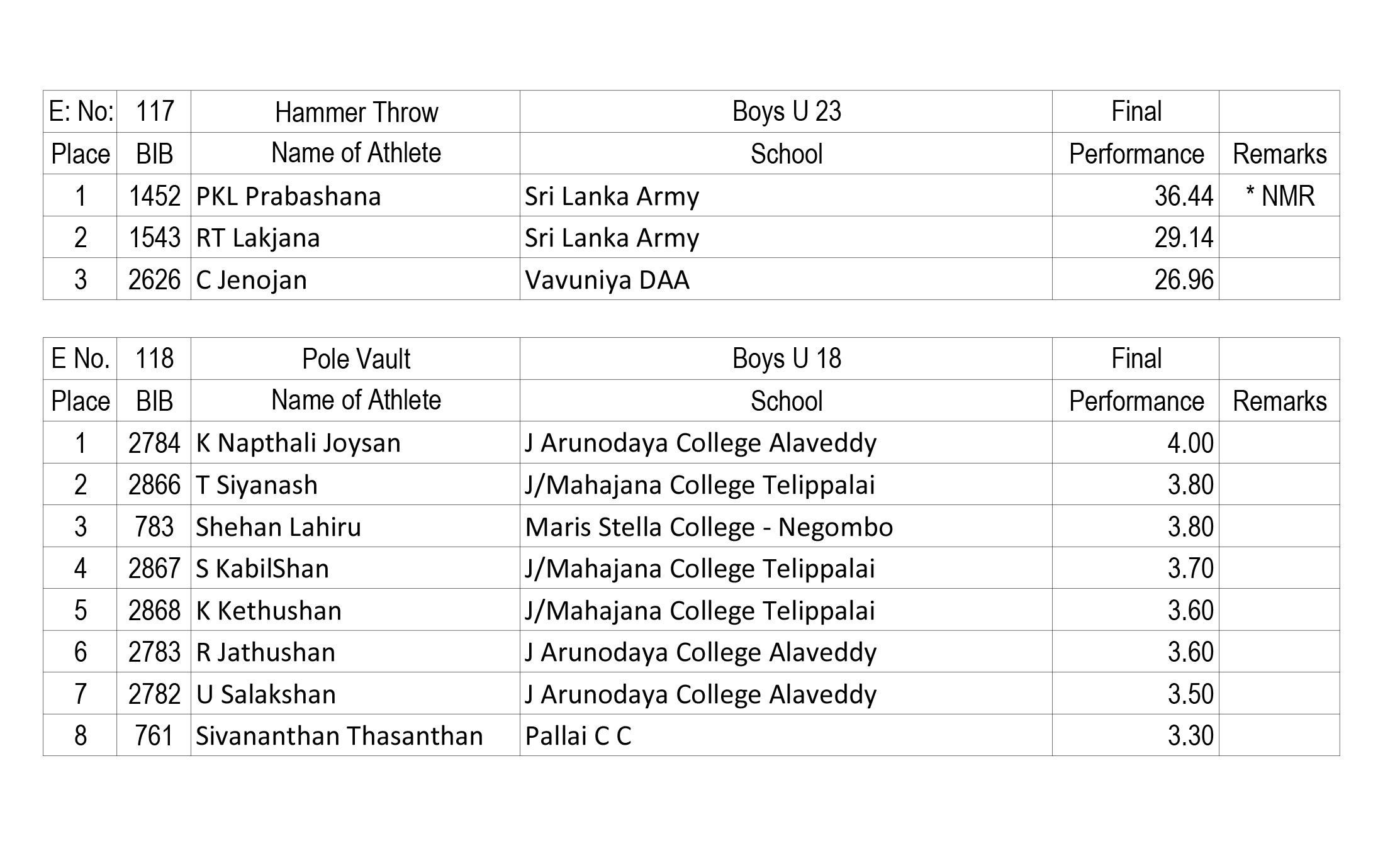Select Maris Stella College - Negombo cell
The height and width of the screenshot is (868, 1395).
709,527
